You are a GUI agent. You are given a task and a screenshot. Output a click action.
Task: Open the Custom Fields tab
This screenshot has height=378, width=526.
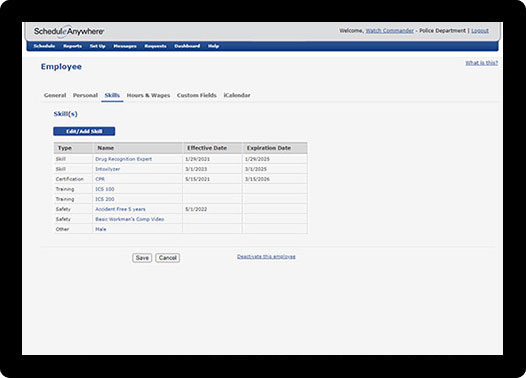[x=197, y=95]
